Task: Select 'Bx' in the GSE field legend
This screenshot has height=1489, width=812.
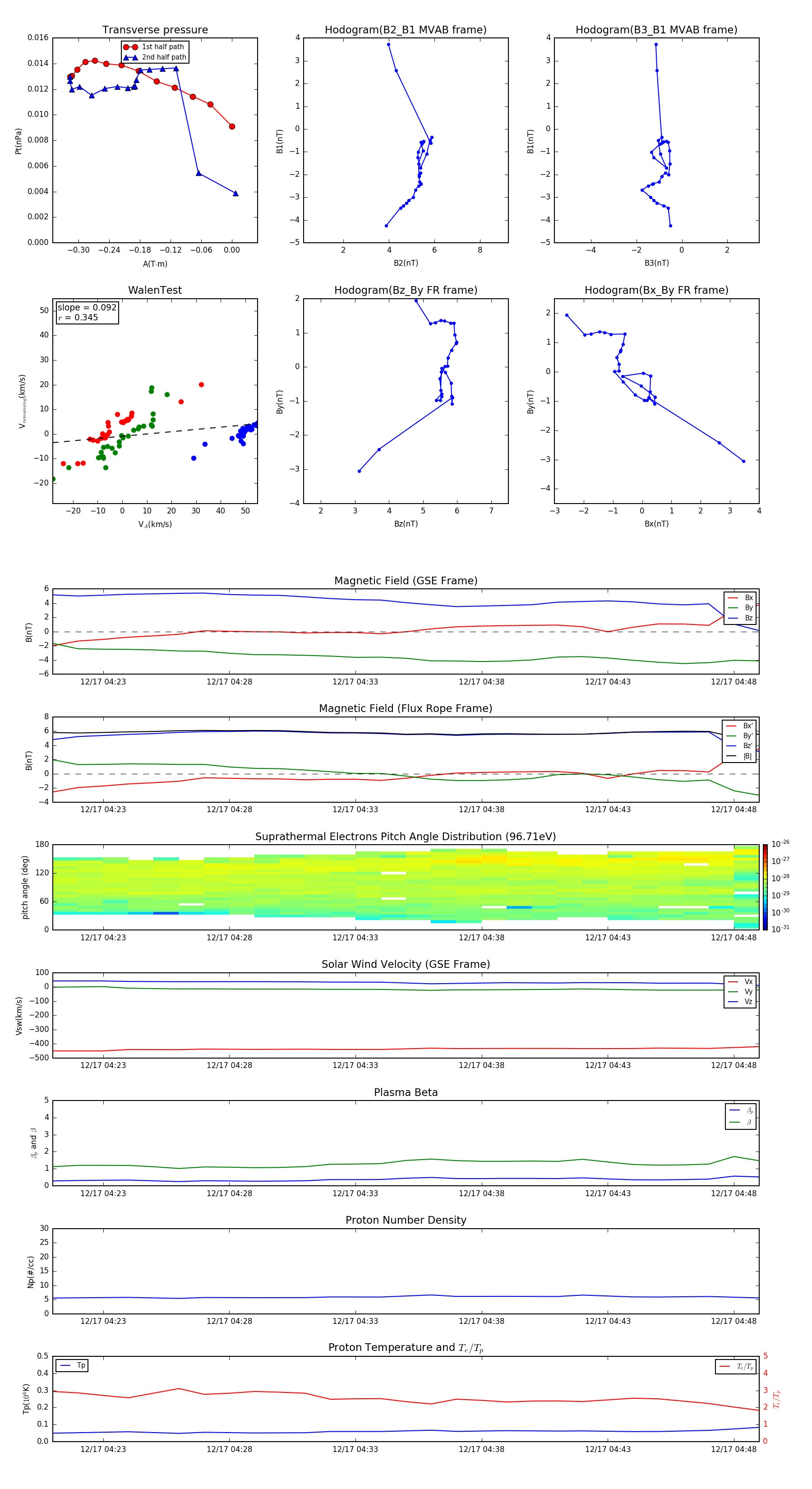Action: (x=740, y=598)
